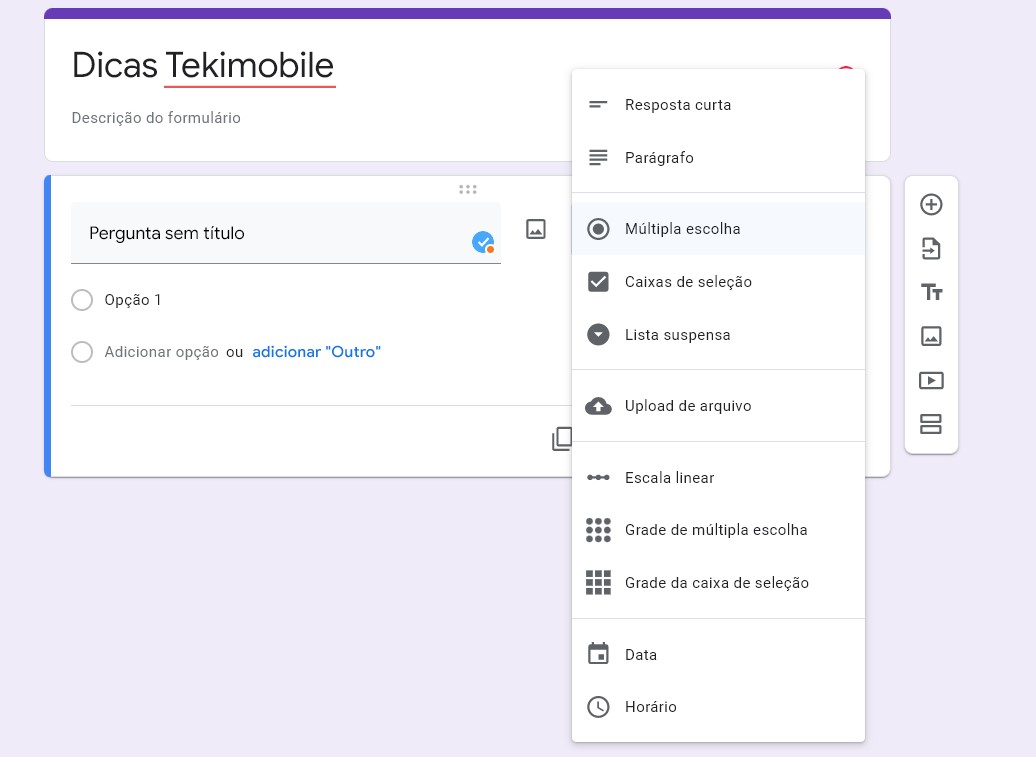Click the Import questions icon

pyautogui.click(x=931, y=249)
